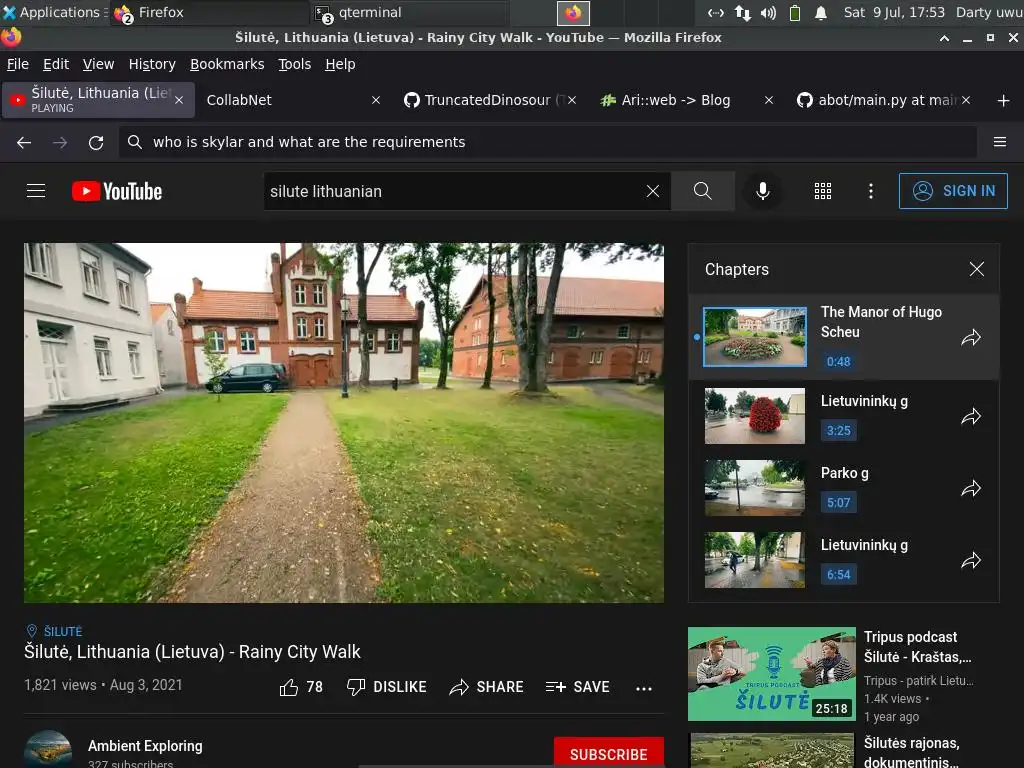The height and width of the screenshot is (768, 1024).
Task: Subscribe to Ambient Exploring channel
Action: tap(609, 753)
